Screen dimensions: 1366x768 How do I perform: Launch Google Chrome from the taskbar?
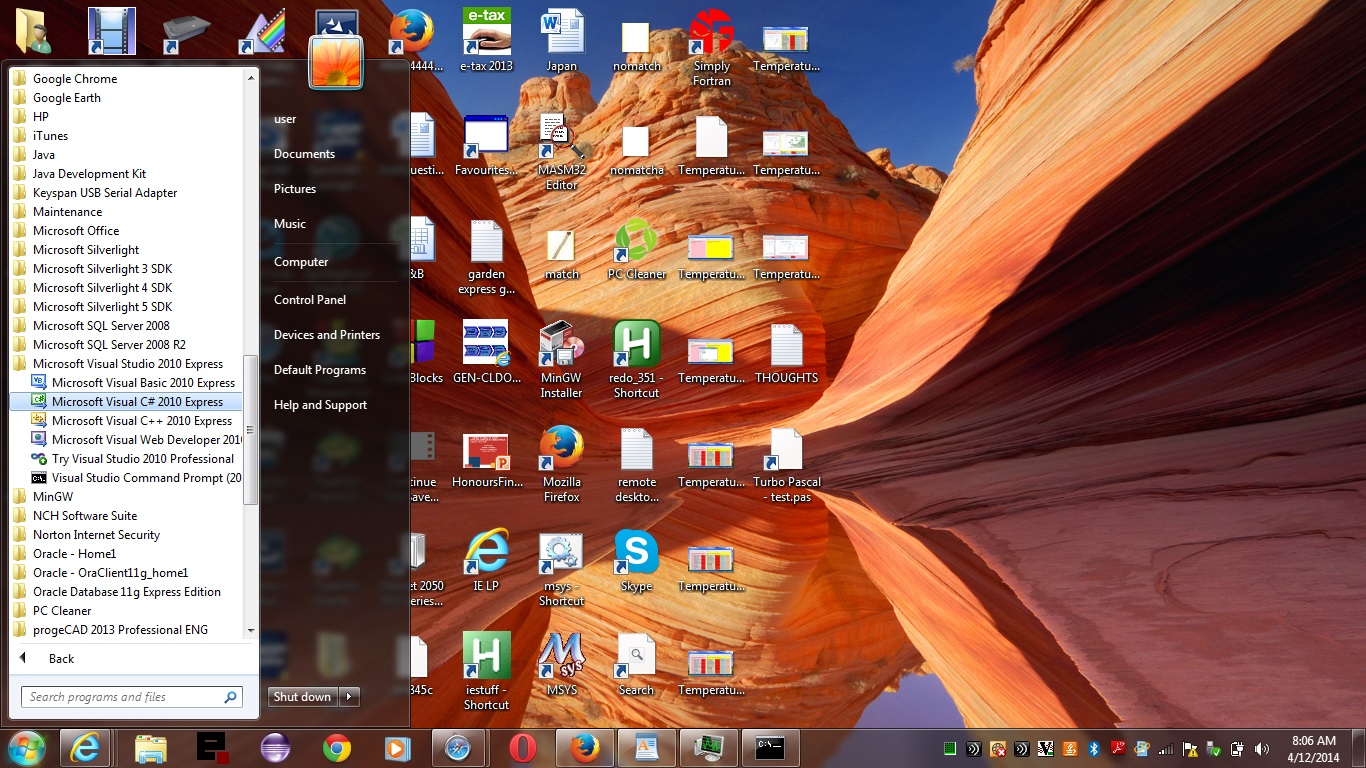pos(336,748)
